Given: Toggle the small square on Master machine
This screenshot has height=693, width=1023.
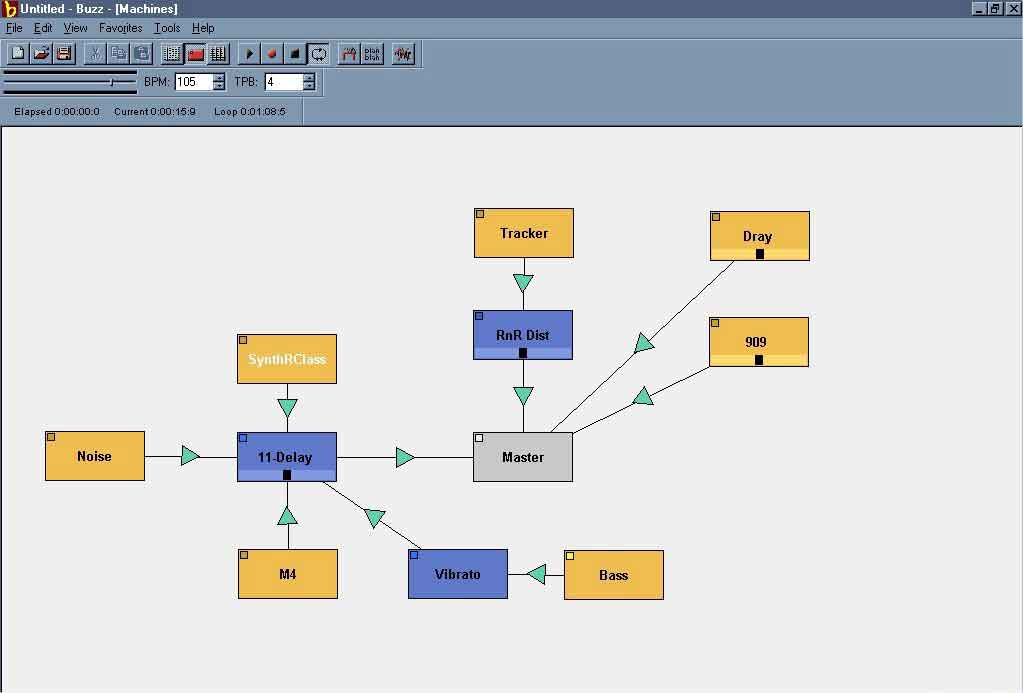Looking at the screenshot, I should click(x=479, y=438).
